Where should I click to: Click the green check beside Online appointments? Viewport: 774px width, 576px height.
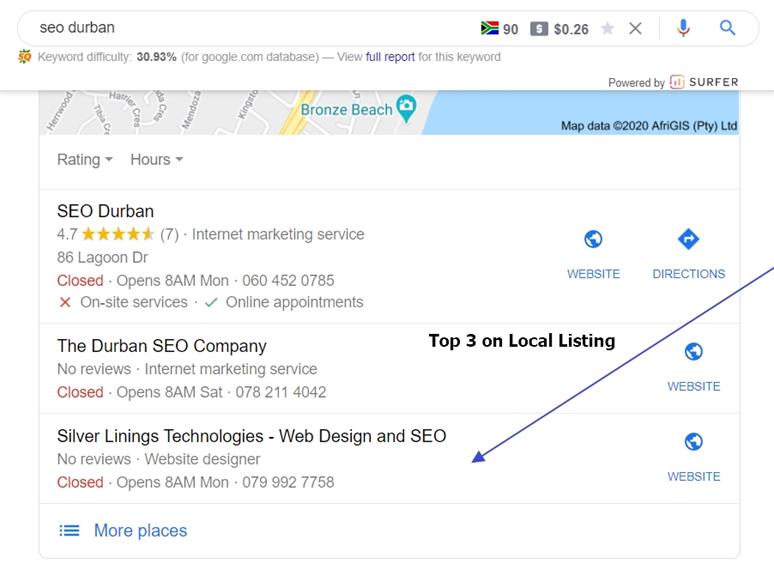coord(211,302)
